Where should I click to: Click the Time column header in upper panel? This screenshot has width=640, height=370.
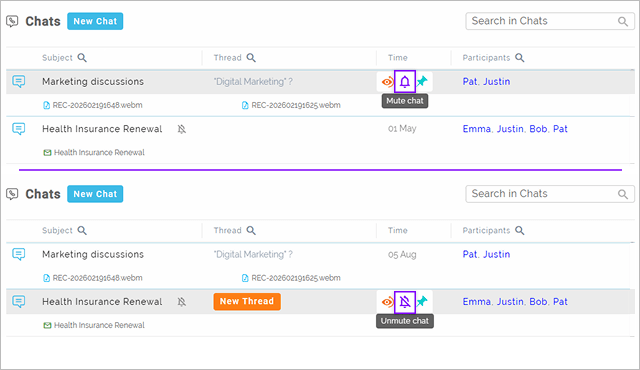click(398, 58)
